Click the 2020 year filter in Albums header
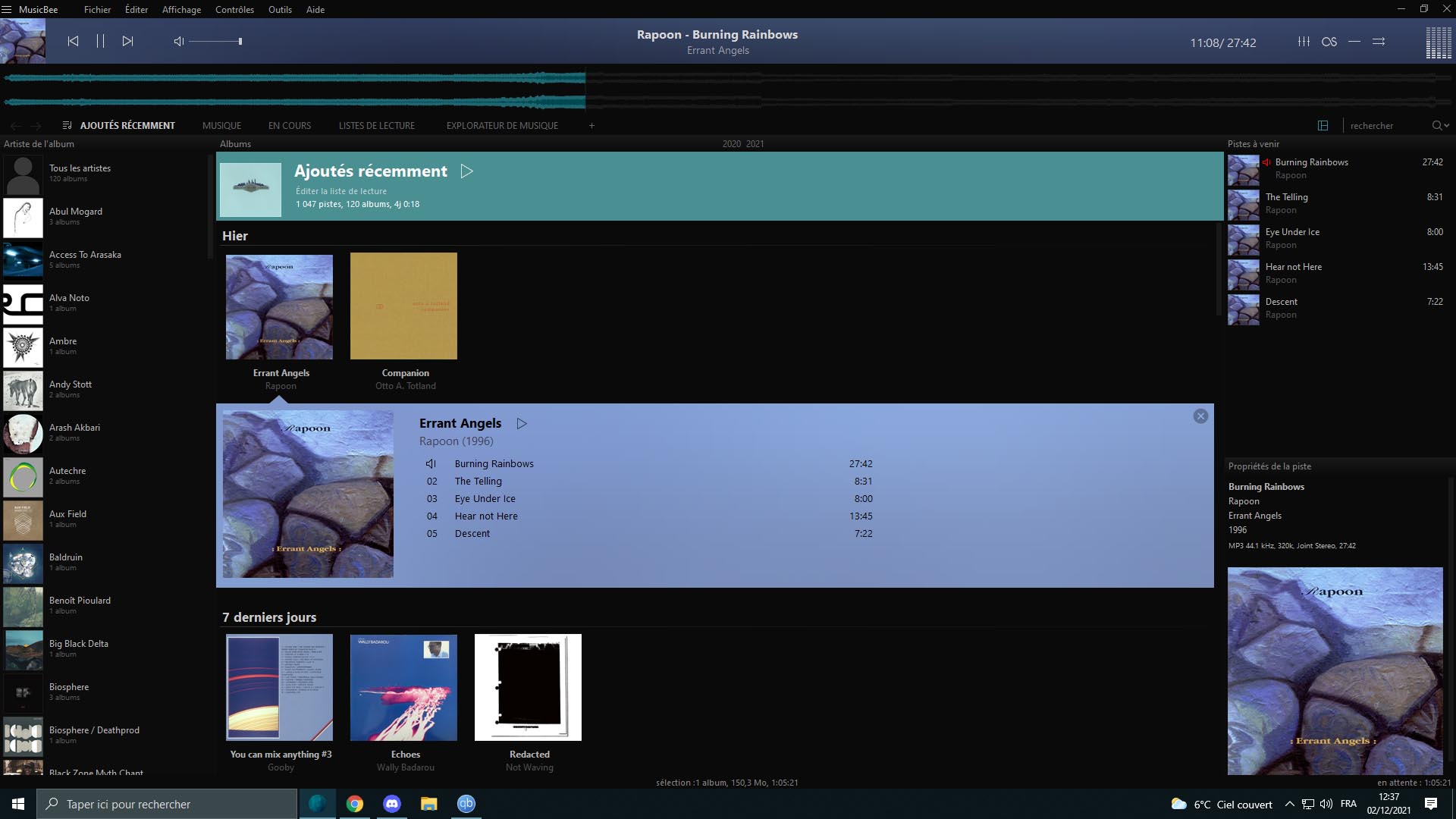1456x819 pixels. tap(732, 144)
